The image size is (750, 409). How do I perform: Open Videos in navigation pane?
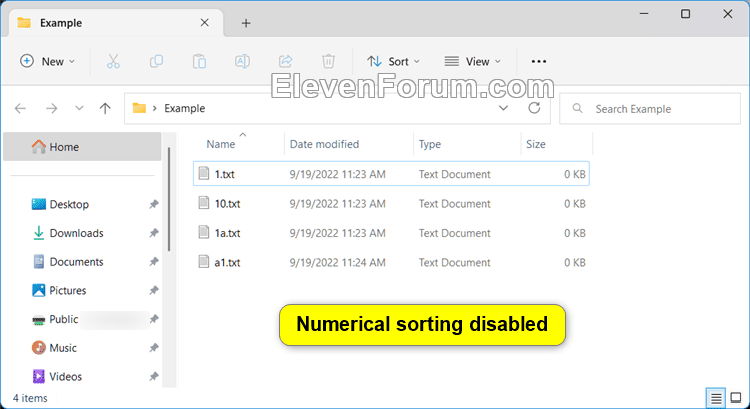[x=65, y=376]
